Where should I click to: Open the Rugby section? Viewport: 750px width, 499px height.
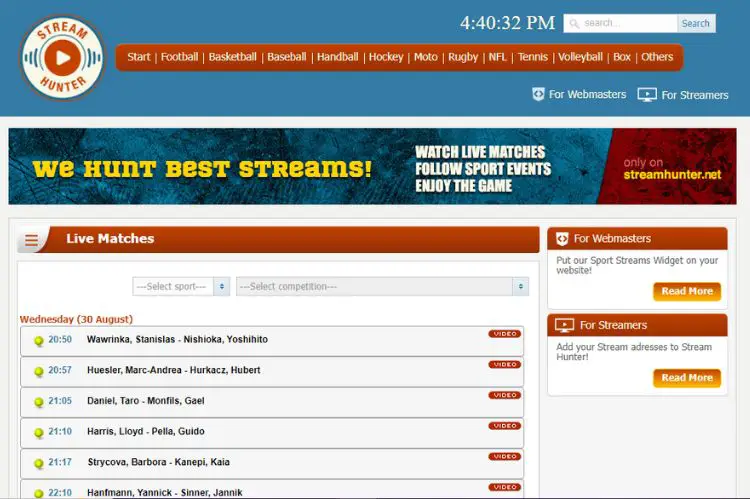(463, 57)
